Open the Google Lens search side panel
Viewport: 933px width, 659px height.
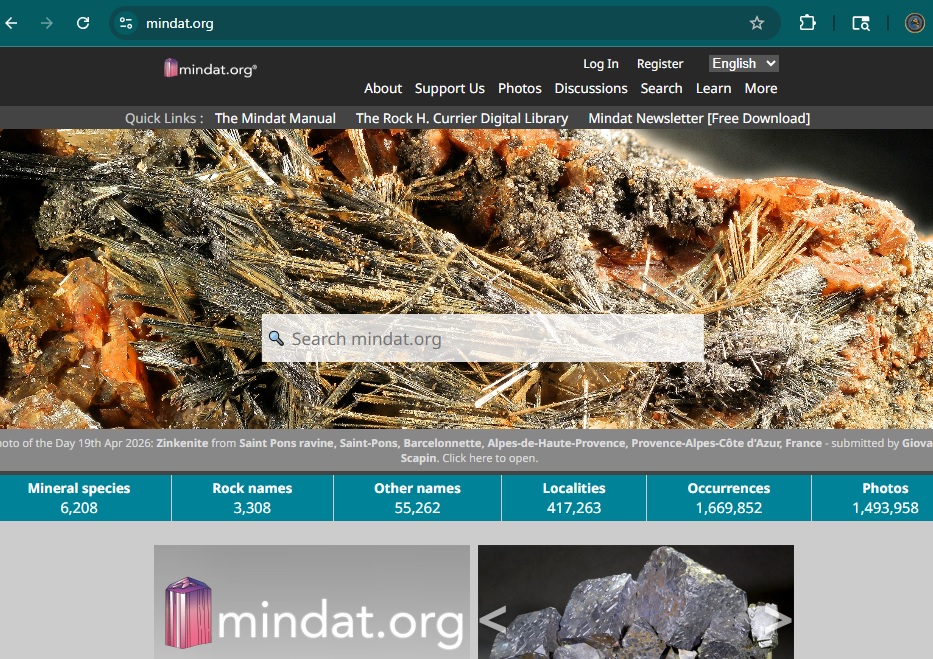point(860,22)
